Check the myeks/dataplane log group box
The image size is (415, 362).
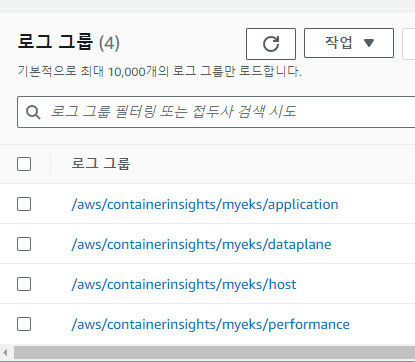[24, 244]
